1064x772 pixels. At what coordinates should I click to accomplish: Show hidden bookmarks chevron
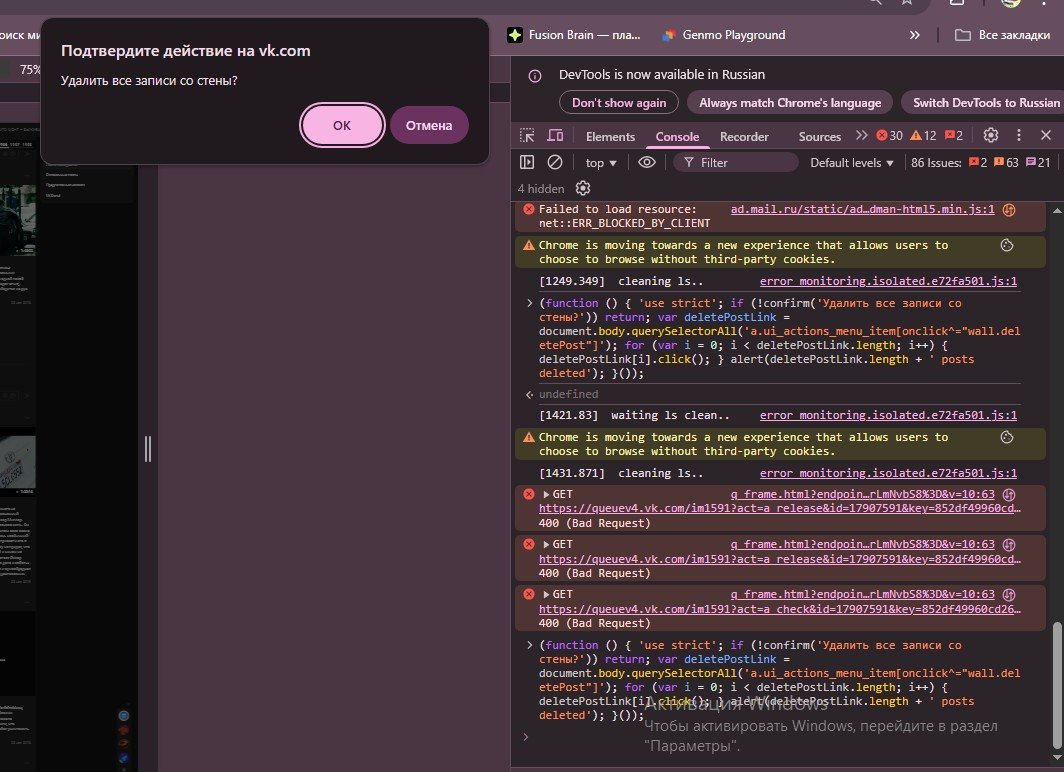(915, 35)
